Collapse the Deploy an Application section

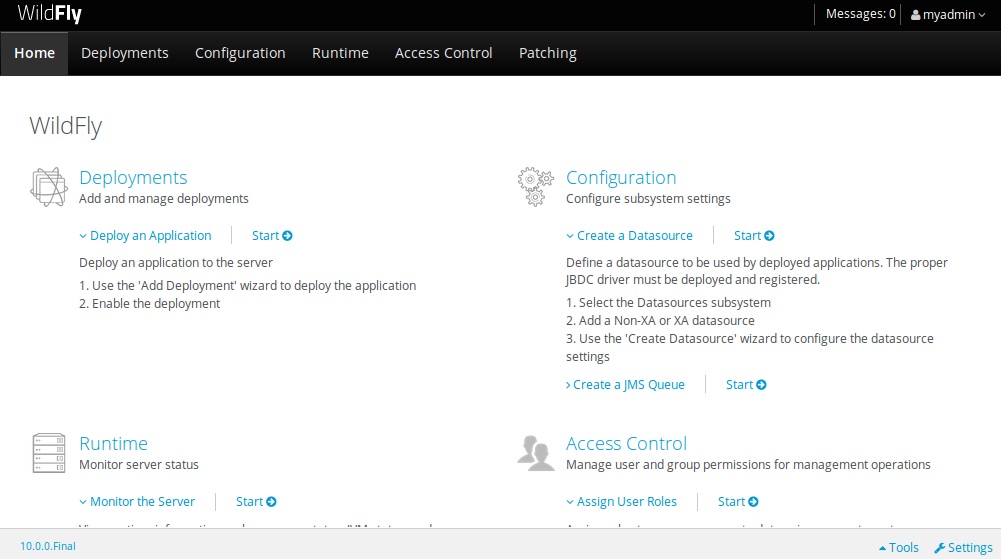145,235
